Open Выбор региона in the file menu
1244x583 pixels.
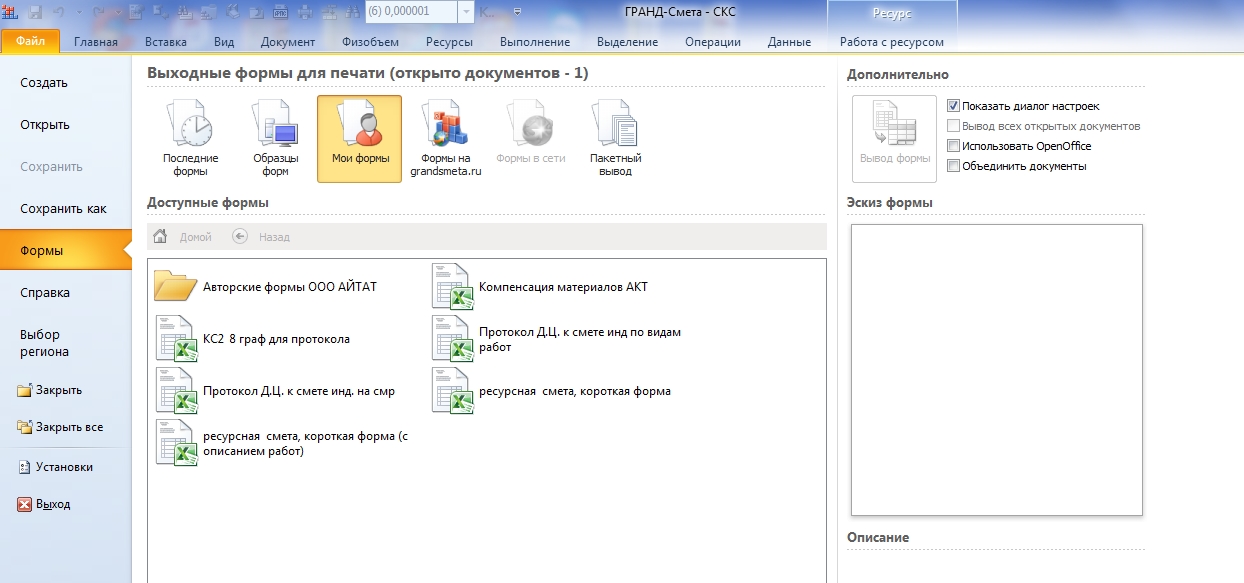(65, 343)
